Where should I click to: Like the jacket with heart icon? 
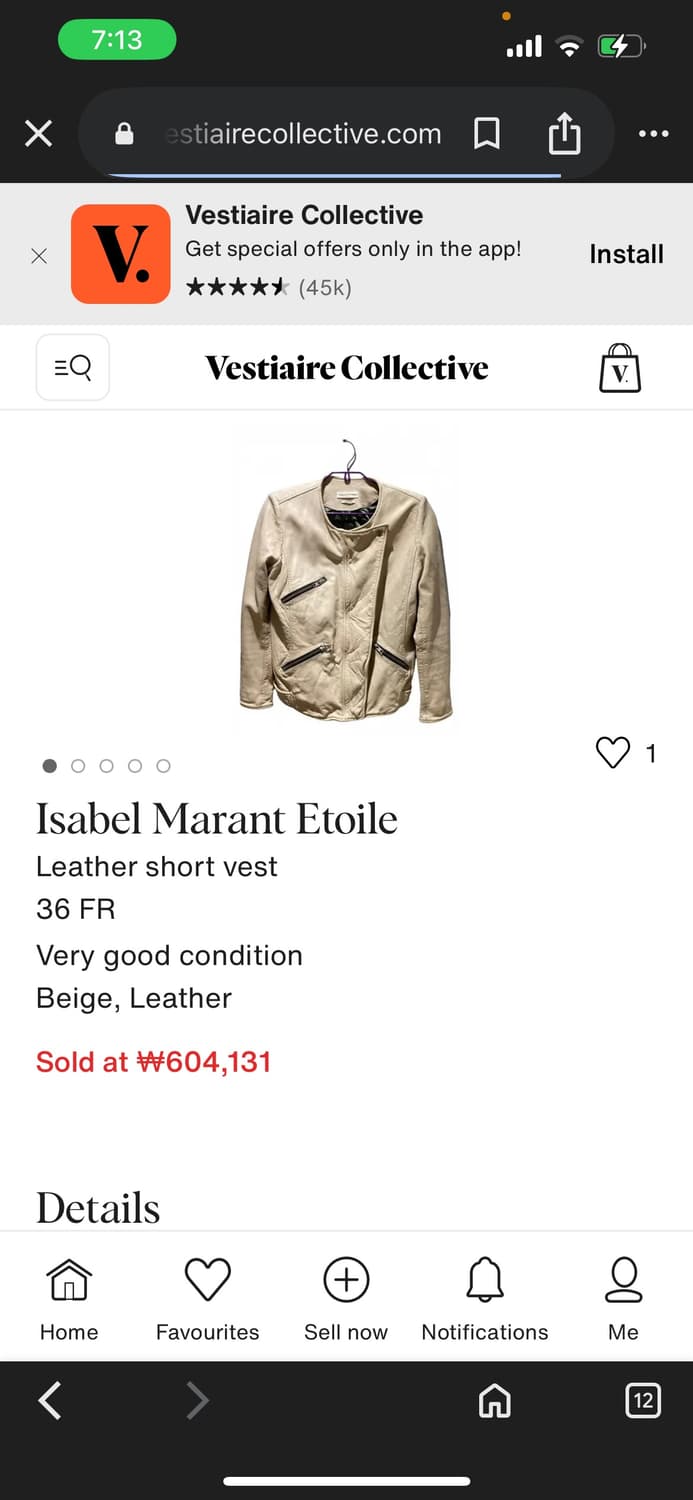click(x=613, y=753)
